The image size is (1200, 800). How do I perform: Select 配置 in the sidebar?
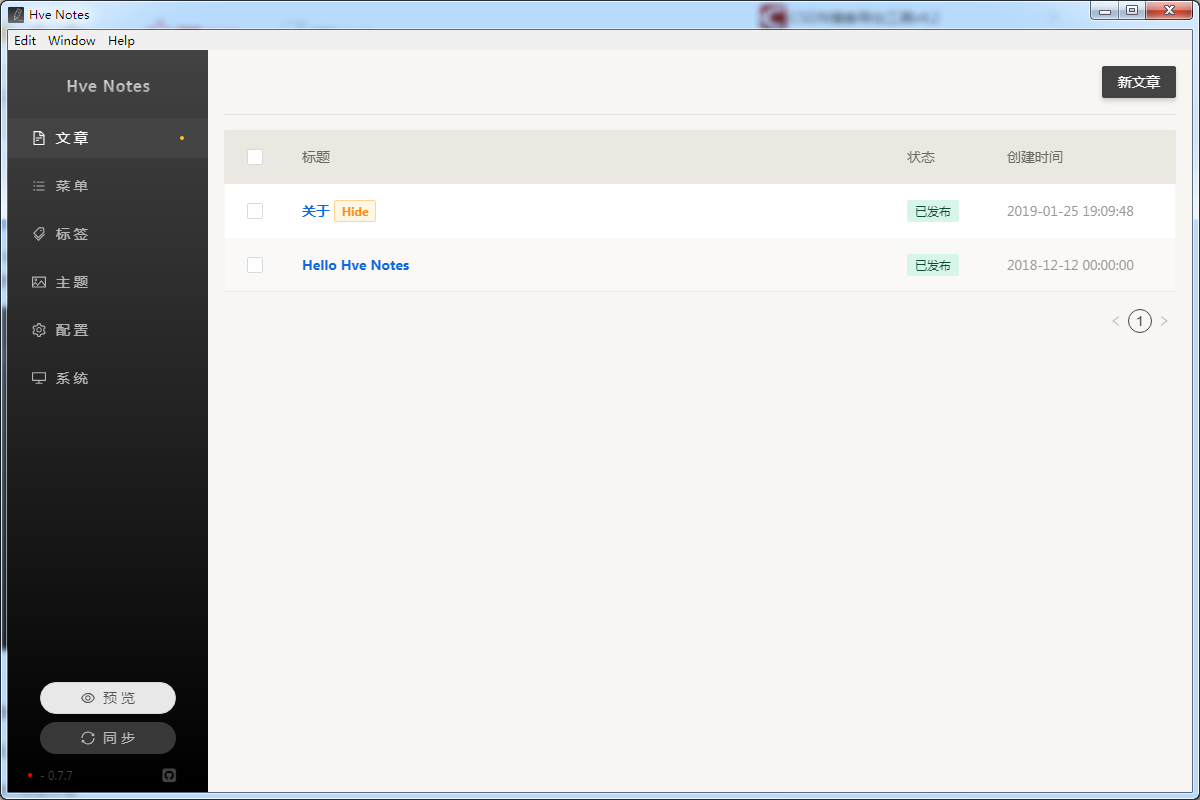point(108,330)
